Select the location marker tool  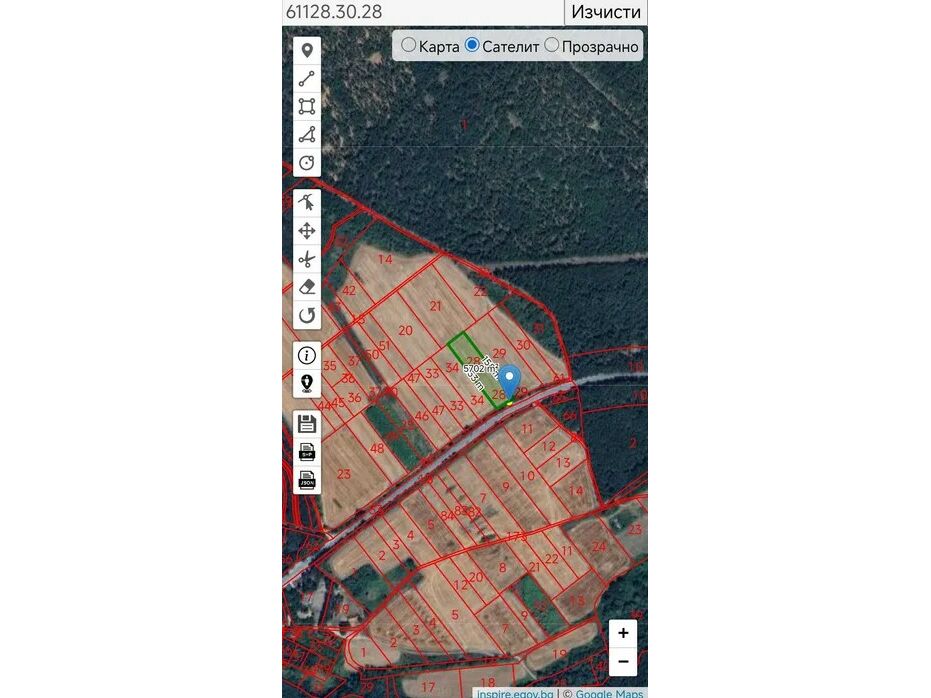pyautogui.click(x=307, y=50)
